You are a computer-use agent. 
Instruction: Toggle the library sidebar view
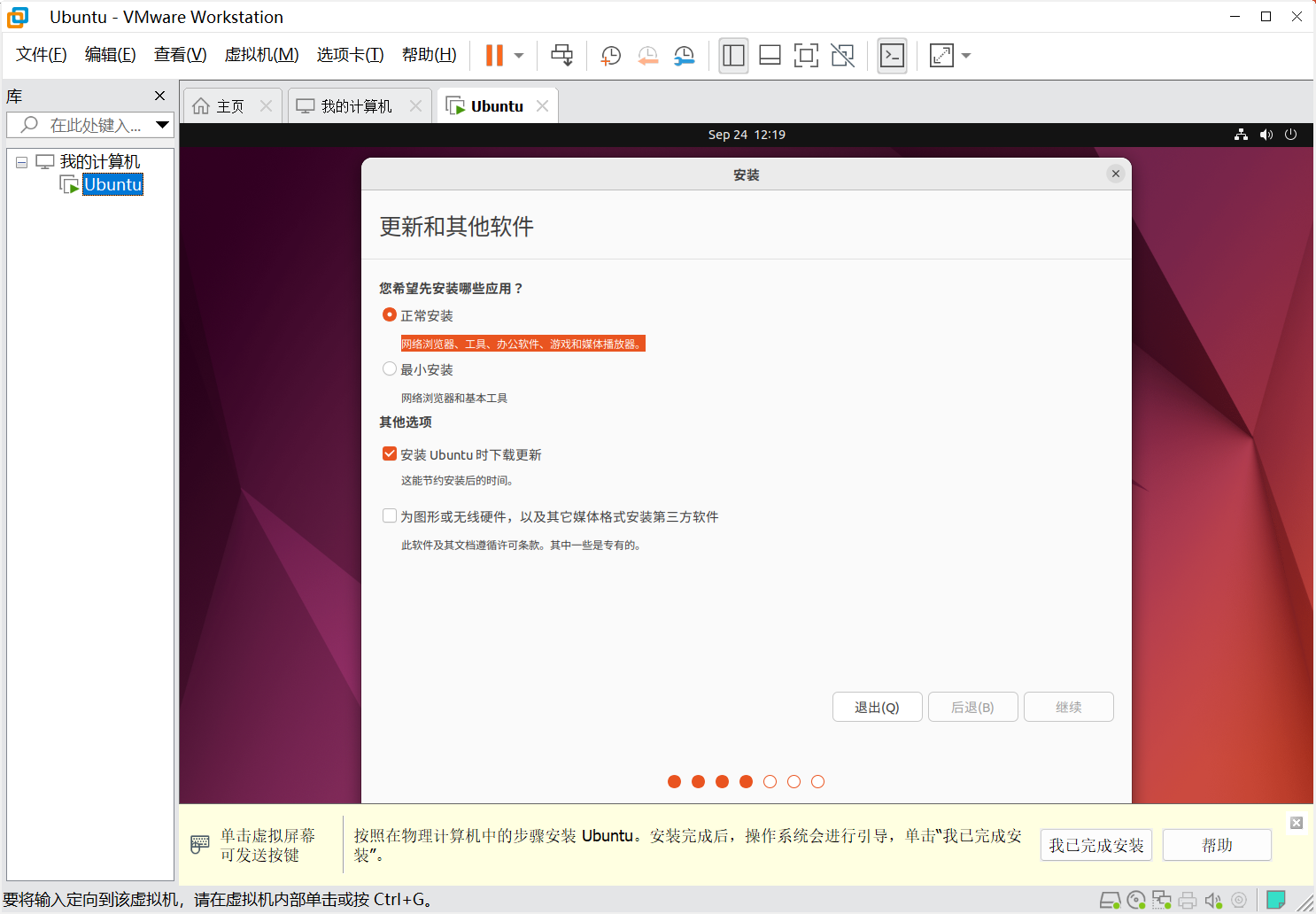point(733,56)
